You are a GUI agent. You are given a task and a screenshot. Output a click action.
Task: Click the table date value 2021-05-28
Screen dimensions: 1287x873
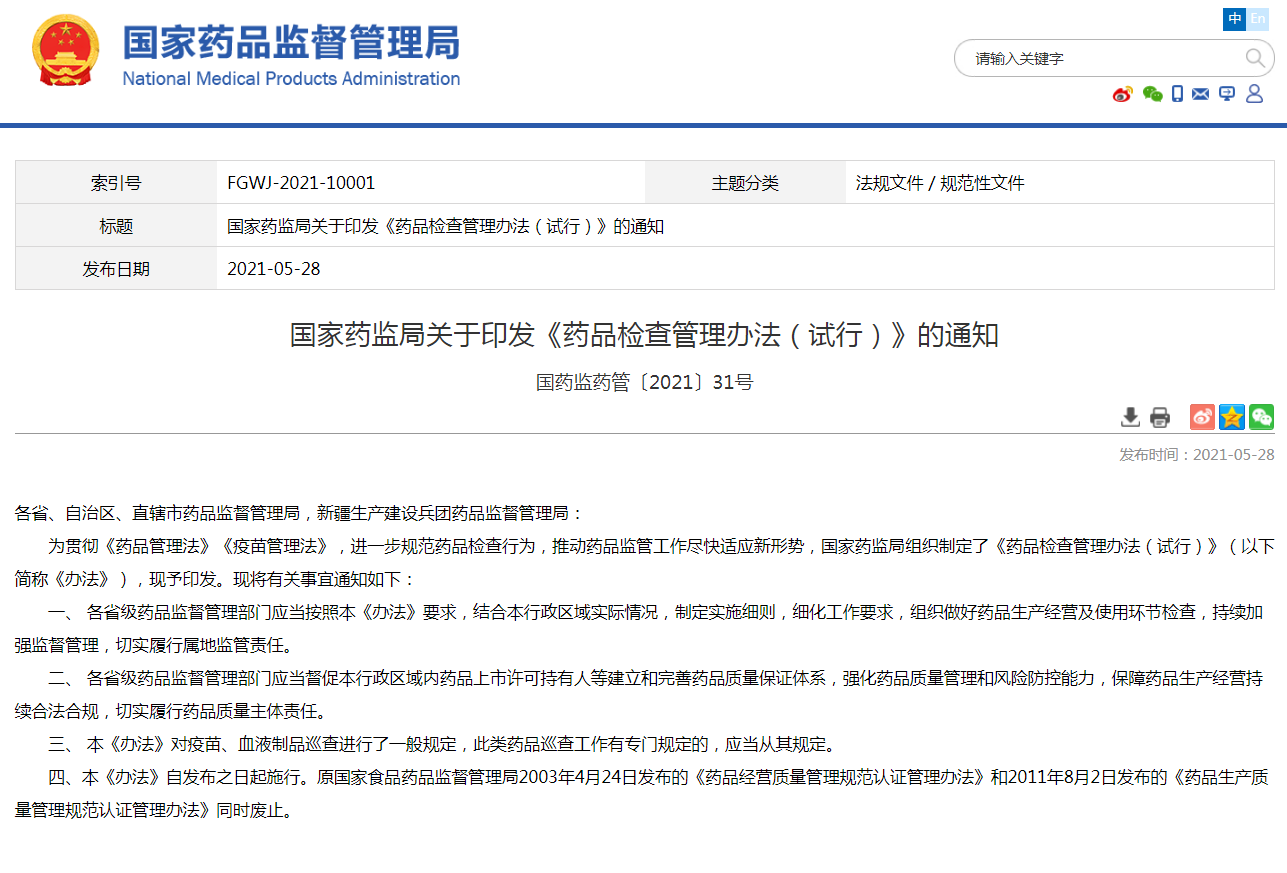click(x=274, y=269)
